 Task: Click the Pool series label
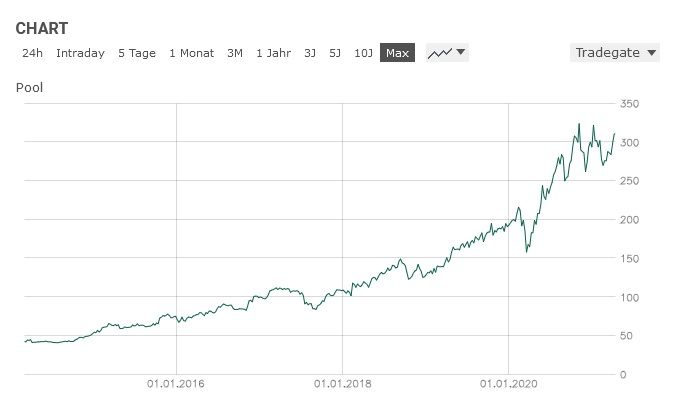click(29, 88)
